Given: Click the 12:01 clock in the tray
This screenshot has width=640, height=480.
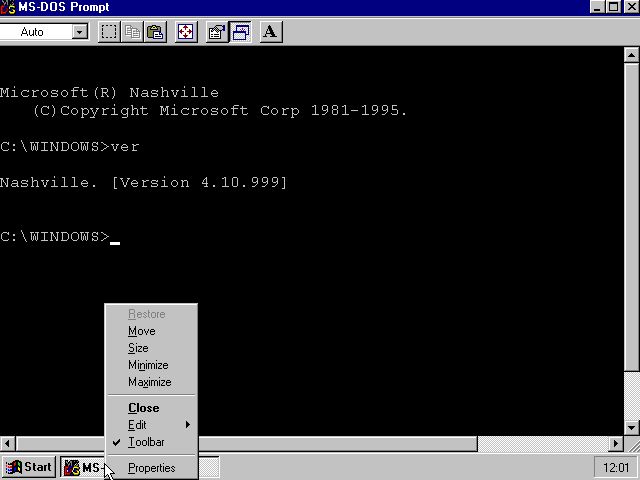Looking at the screenshot, I should [x=616, y=468].
